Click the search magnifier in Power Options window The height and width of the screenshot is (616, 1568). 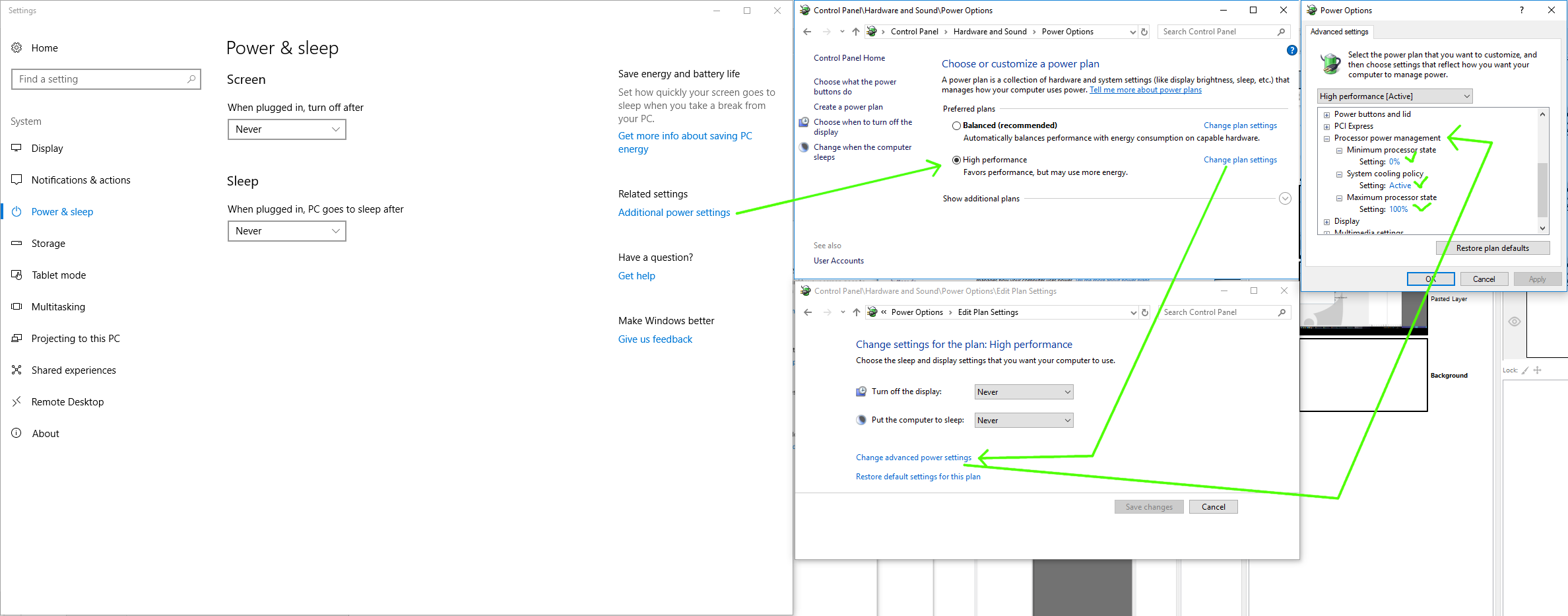pyautogui.click(x=1281, y=32)
